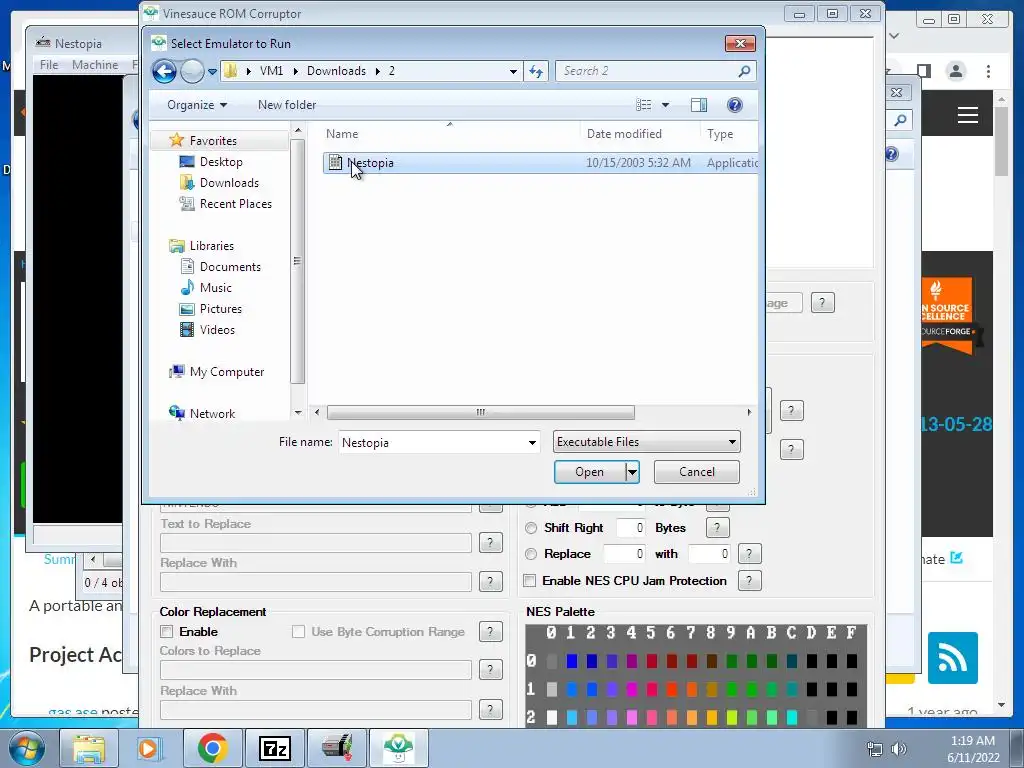Tick Color Replacement Enable checkbox
This screenshot has height=768, width=1024.
pyautogui.click(x=167, y=632)
